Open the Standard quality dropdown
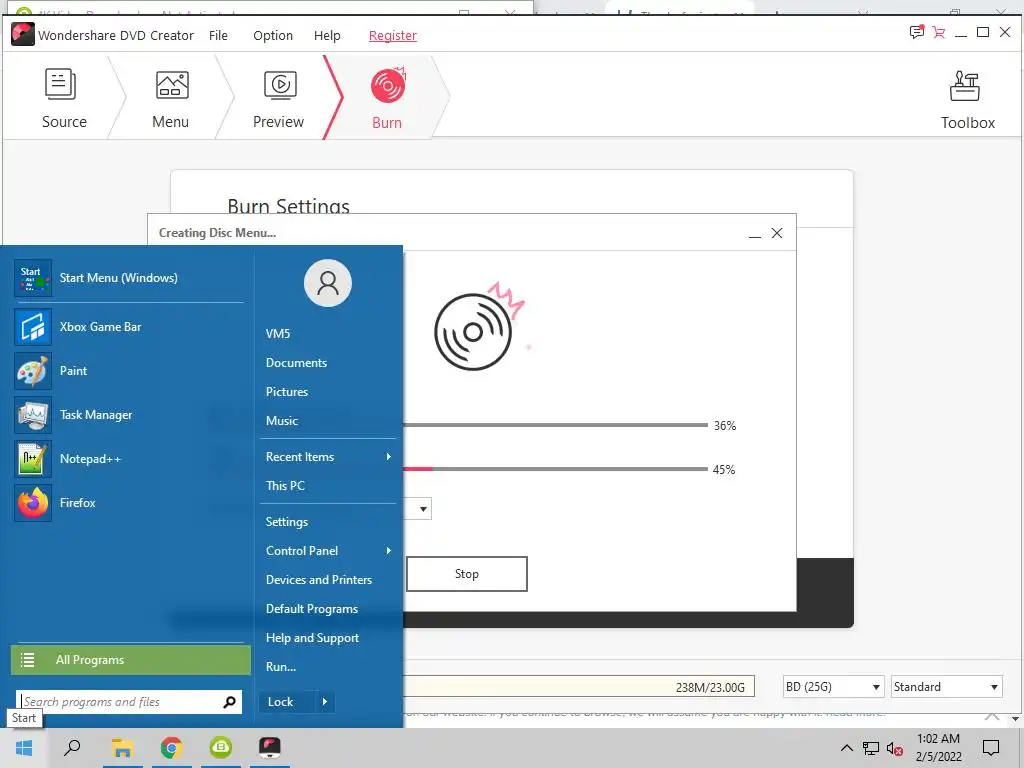 (946, 686)
